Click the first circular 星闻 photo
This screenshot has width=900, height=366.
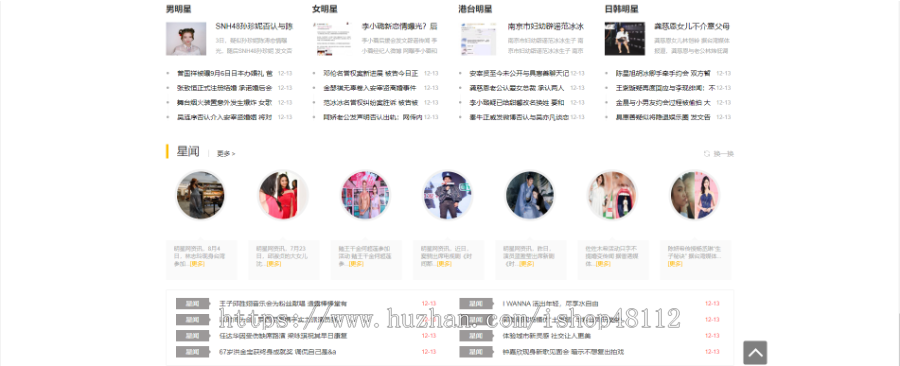point(200,195)
